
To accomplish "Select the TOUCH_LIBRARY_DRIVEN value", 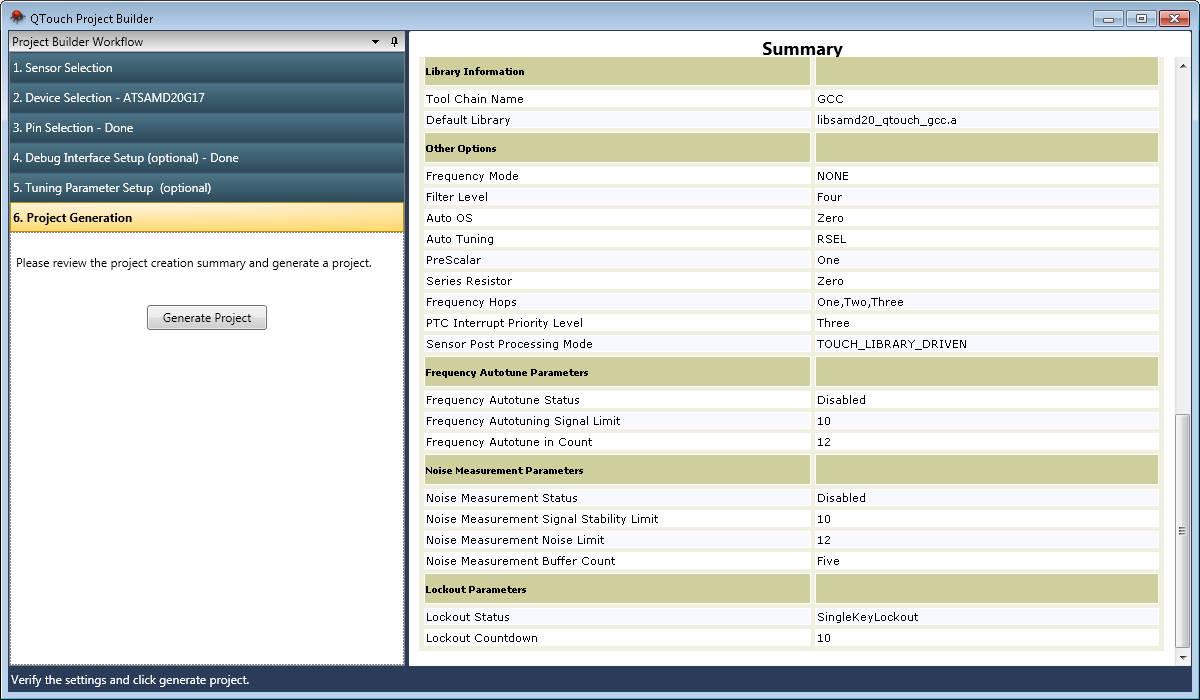I will (x=892, y=344).
